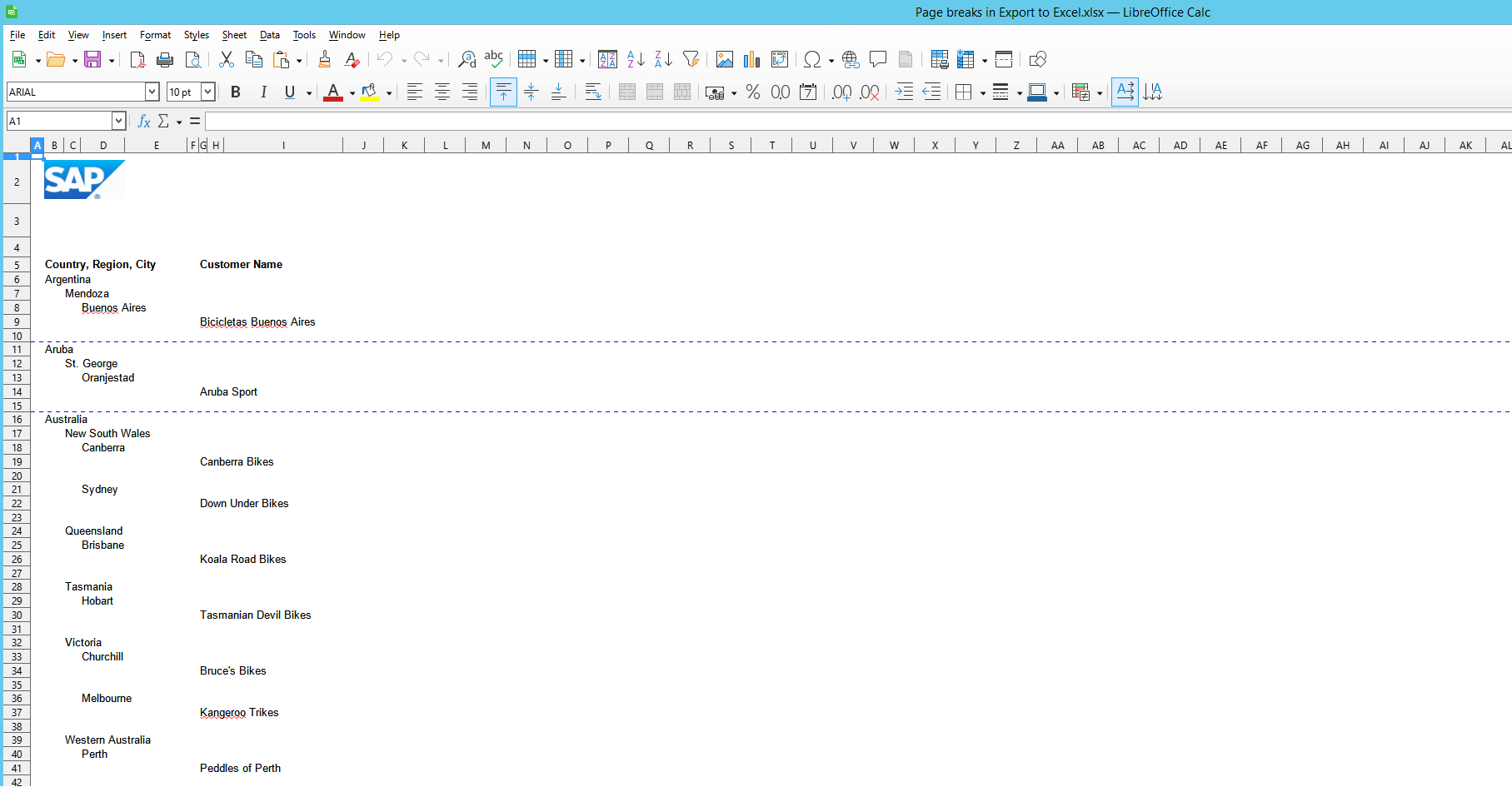Open Borders dropdown arrow
Screen dimensions: 1512x787
[x=983, y=92]
